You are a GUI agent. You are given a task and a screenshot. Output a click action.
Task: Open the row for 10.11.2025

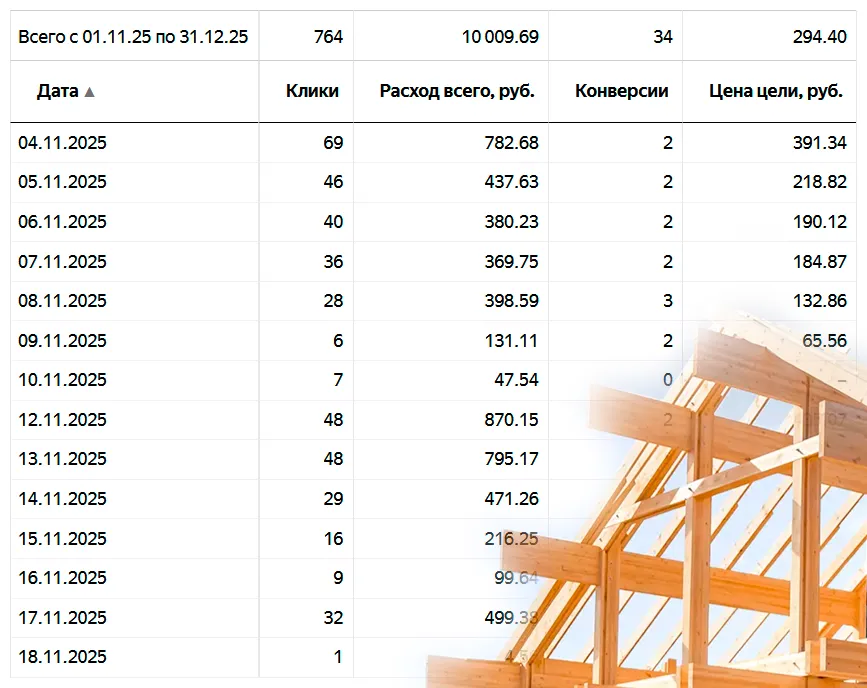tap(62, 380)
